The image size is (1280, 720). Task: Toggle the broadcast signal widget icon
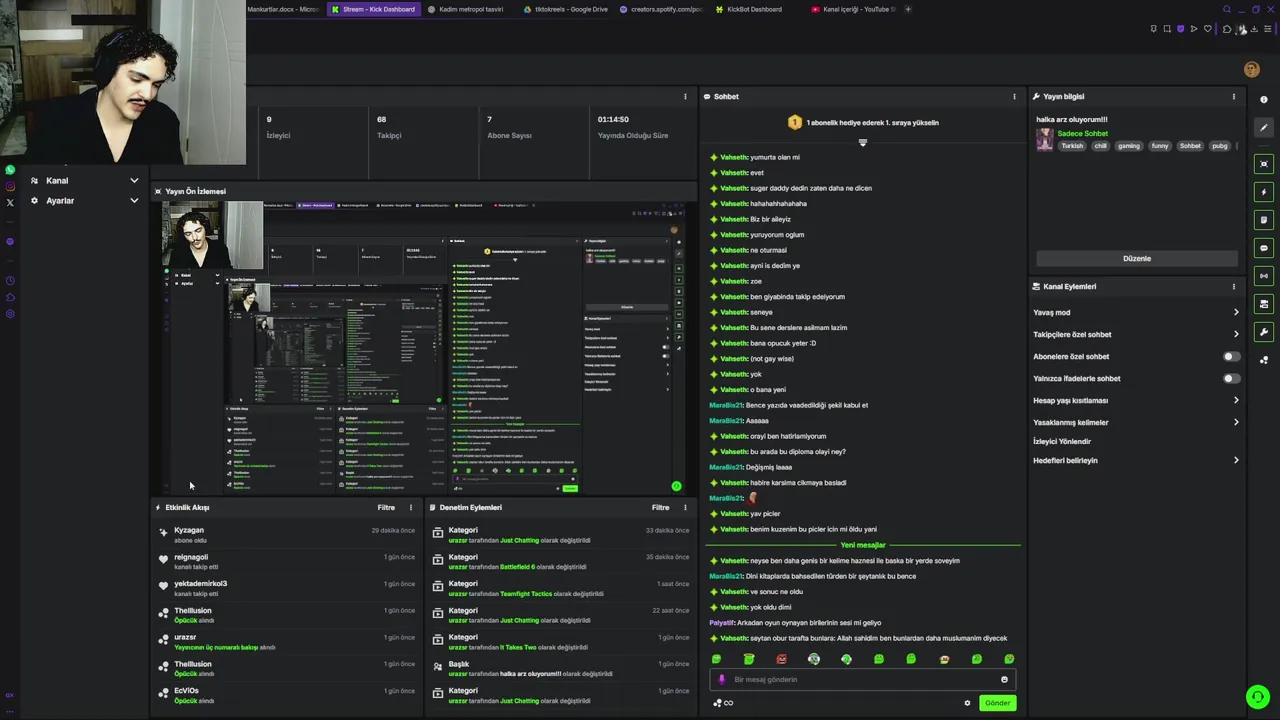point(1264,276)
